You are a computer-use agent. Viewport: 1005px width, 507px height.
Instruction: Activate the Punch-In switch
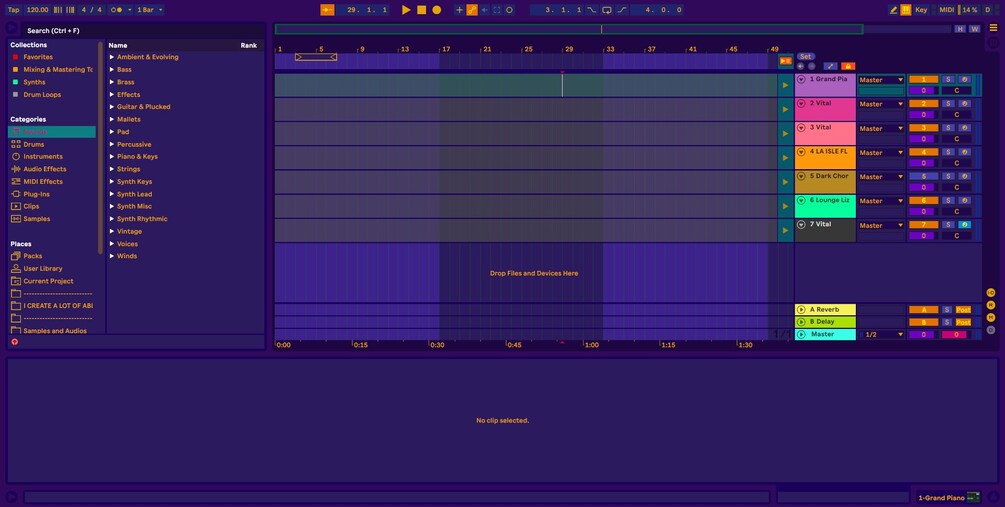coord(592,10)
